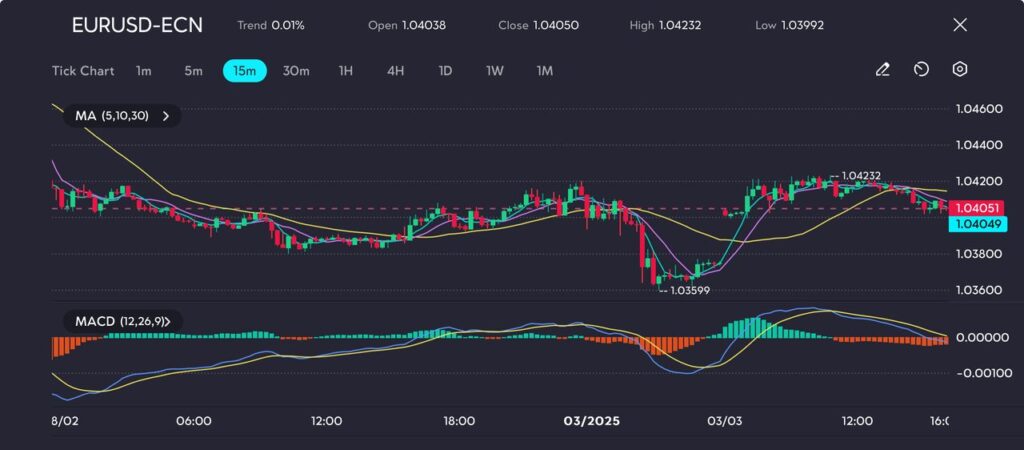1024x450 pixels.
Task: Click the active 15m timeframe button
Action: [244, 71]
